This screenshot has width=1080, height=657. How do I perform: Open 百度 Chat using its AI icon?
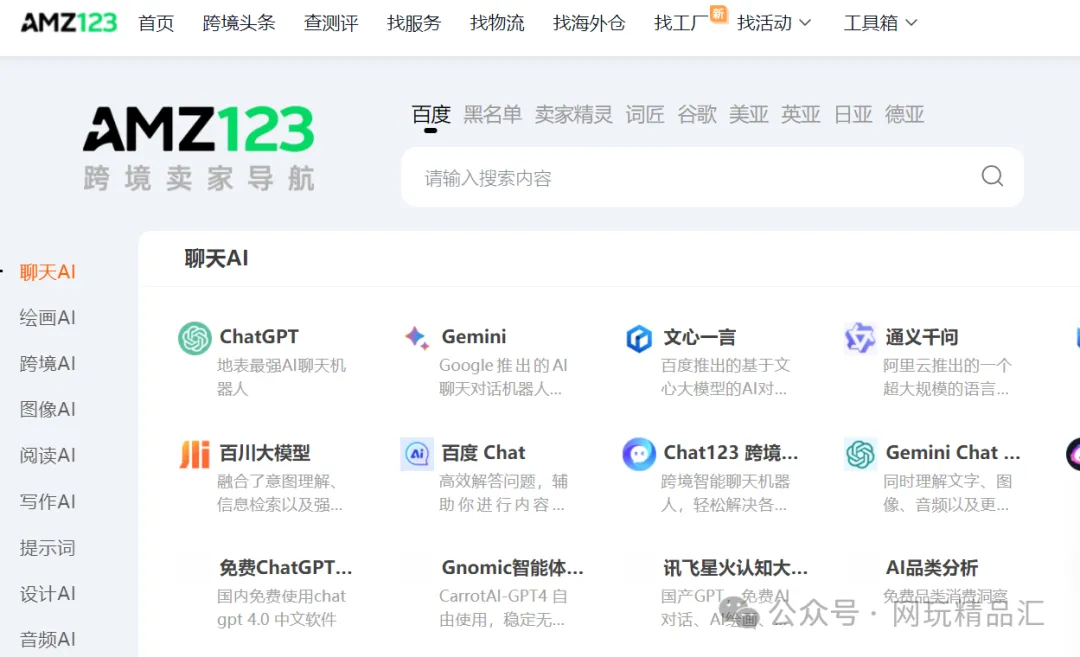(418, 453)
